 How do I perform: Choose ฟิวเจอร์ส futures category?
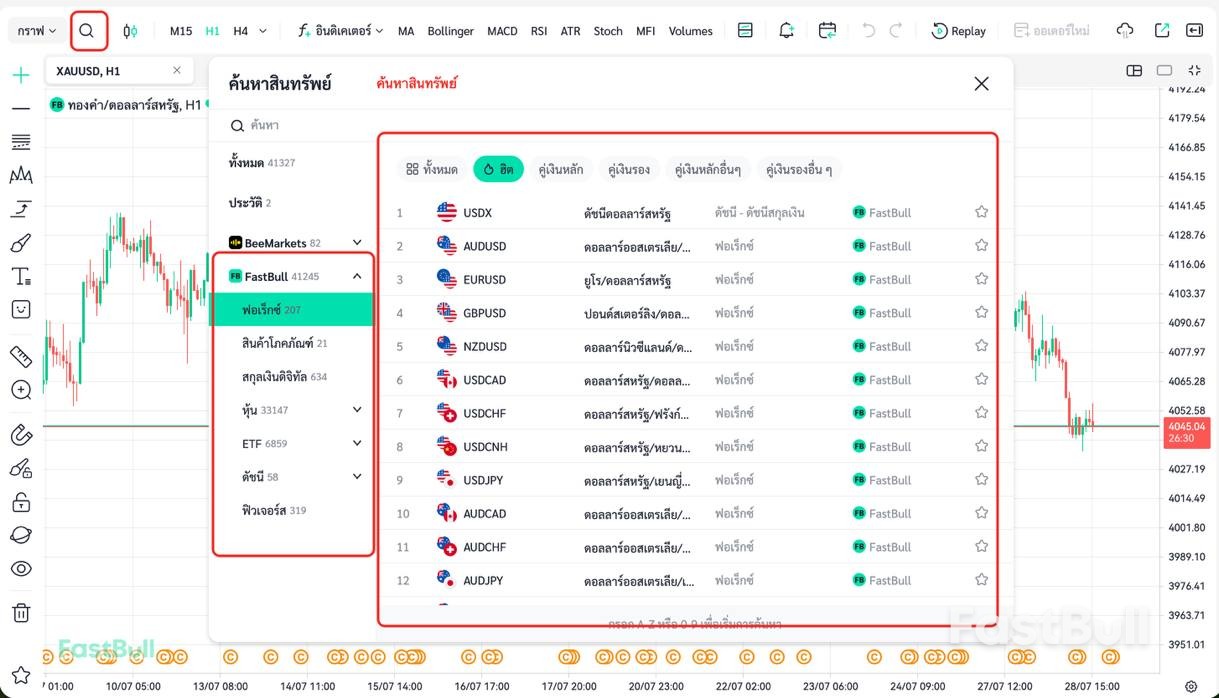click(x=292, y=510)
